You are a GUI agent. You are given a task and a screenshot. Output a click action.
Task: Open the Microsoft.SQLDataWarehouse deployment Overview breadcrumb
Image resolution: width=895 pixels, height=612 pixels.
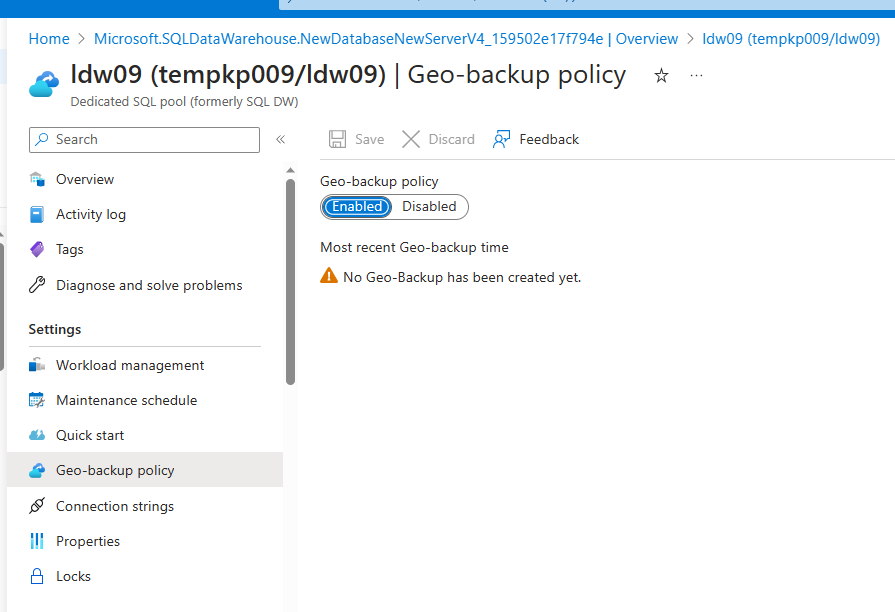coord(386,39)
